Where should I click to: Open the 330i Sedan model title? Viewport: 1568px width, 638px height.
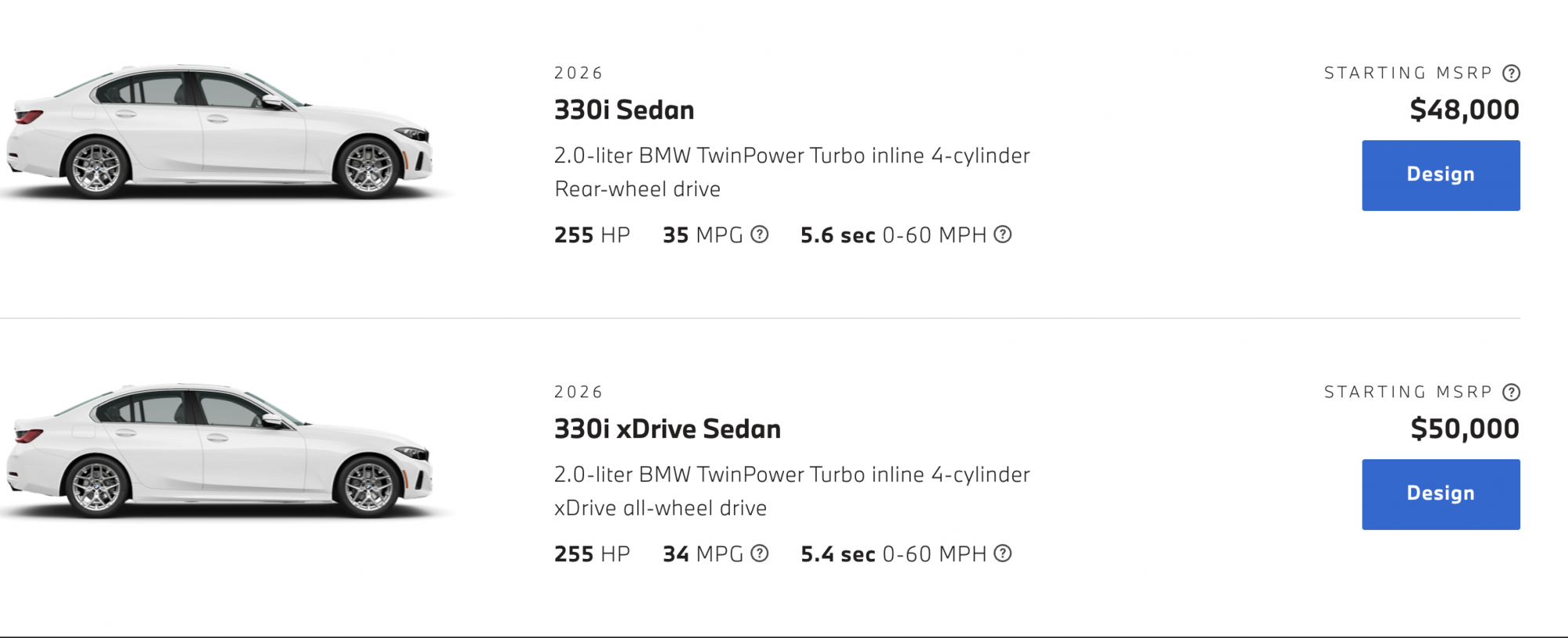tap(624, 111)
